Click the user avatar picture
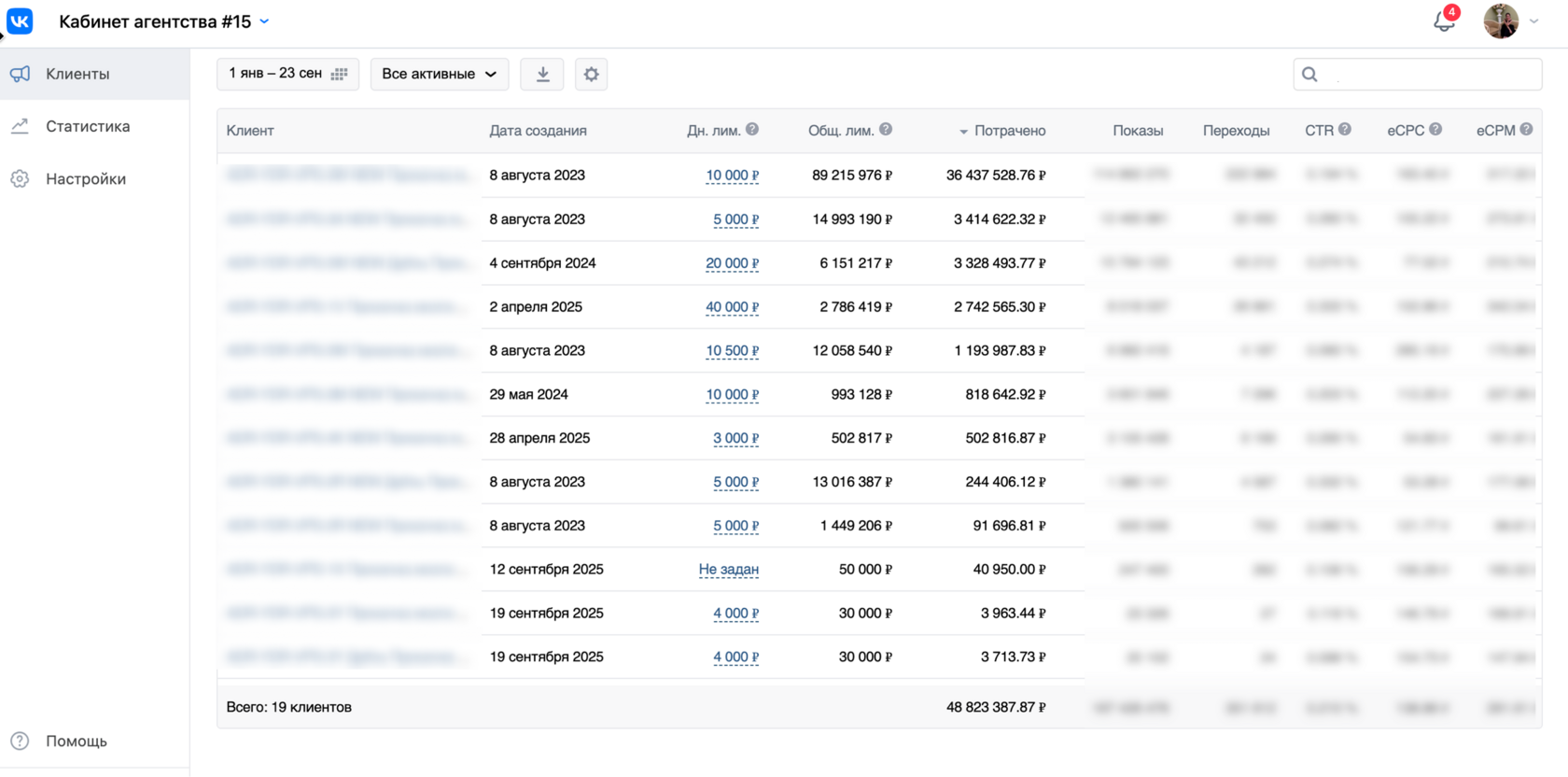This screenshot has width=1568, height=777. pyautogui.click(x=1501, y=21)
